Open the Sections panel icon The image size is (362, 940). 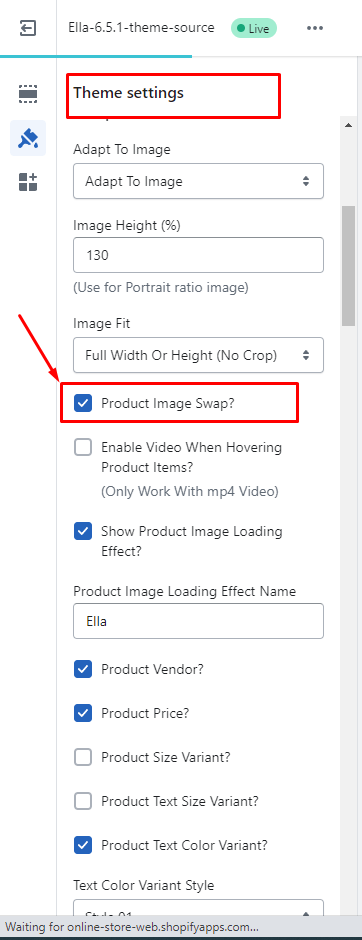pyautogui.click(x=28, y=94)
